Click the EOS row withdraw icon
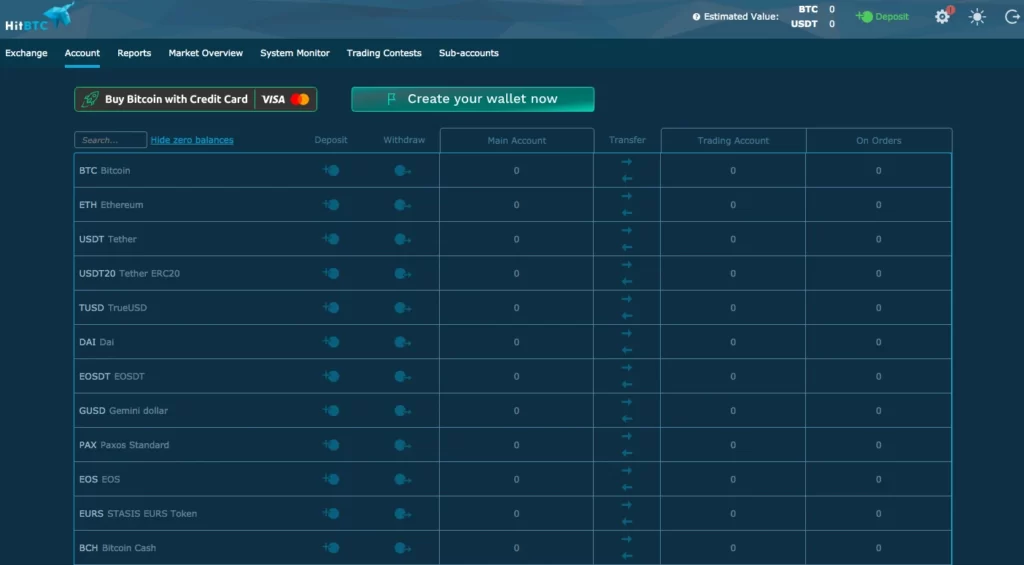This screenshot has width=1024, height=565. tap(402, 479)
